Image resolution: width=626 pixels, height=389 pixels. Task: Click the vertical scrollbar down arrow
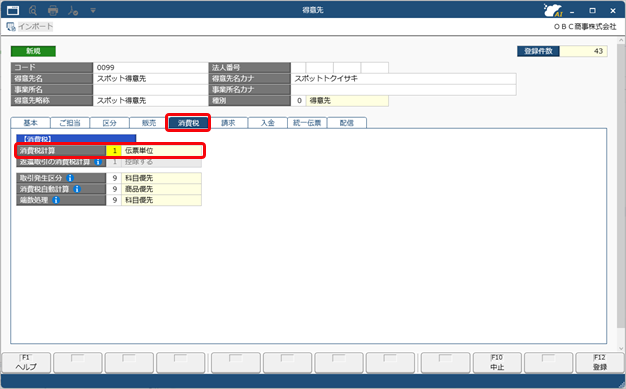[621, 348]
